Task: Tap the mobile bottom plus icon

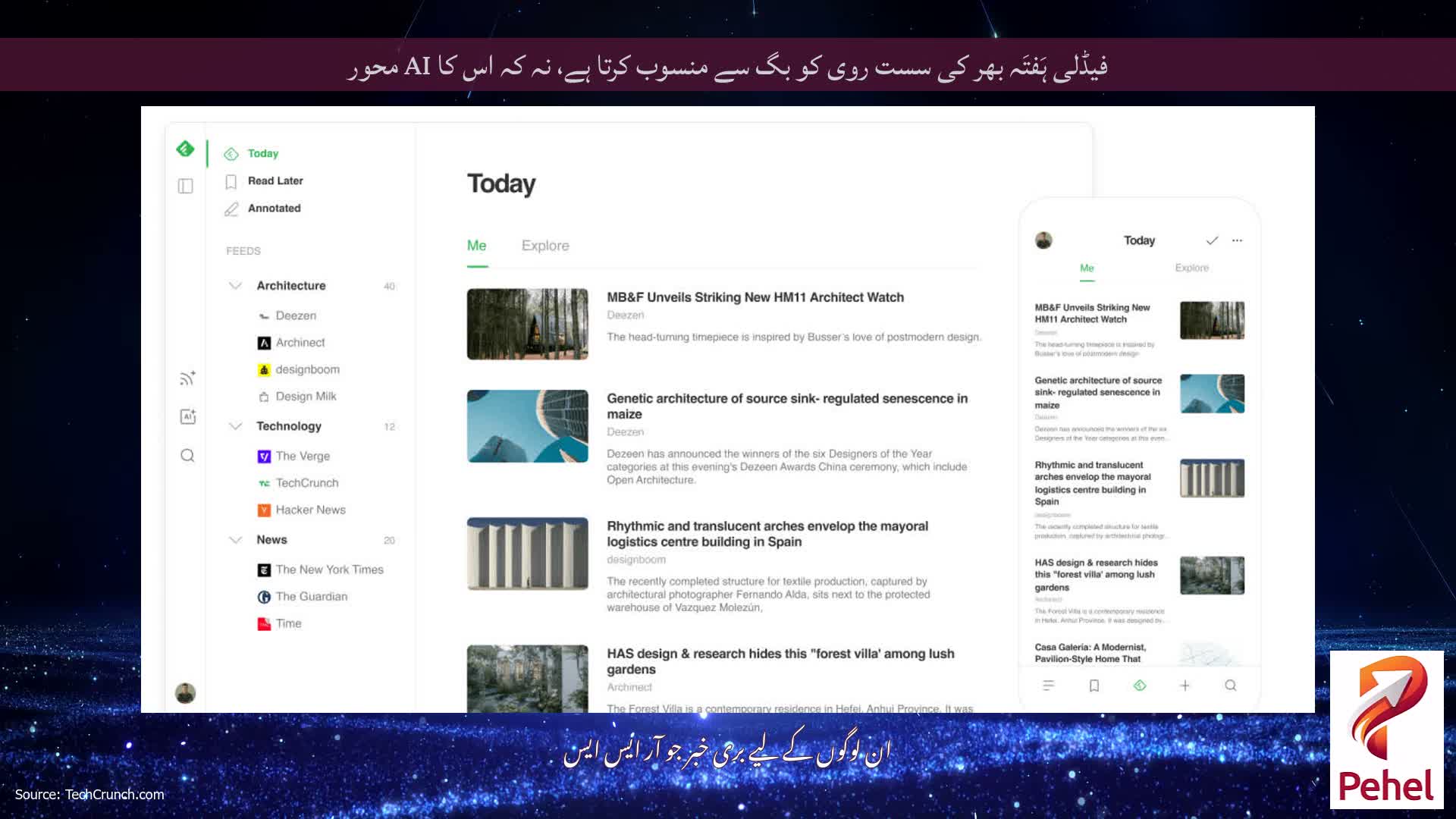Action: pos(1185,686)
